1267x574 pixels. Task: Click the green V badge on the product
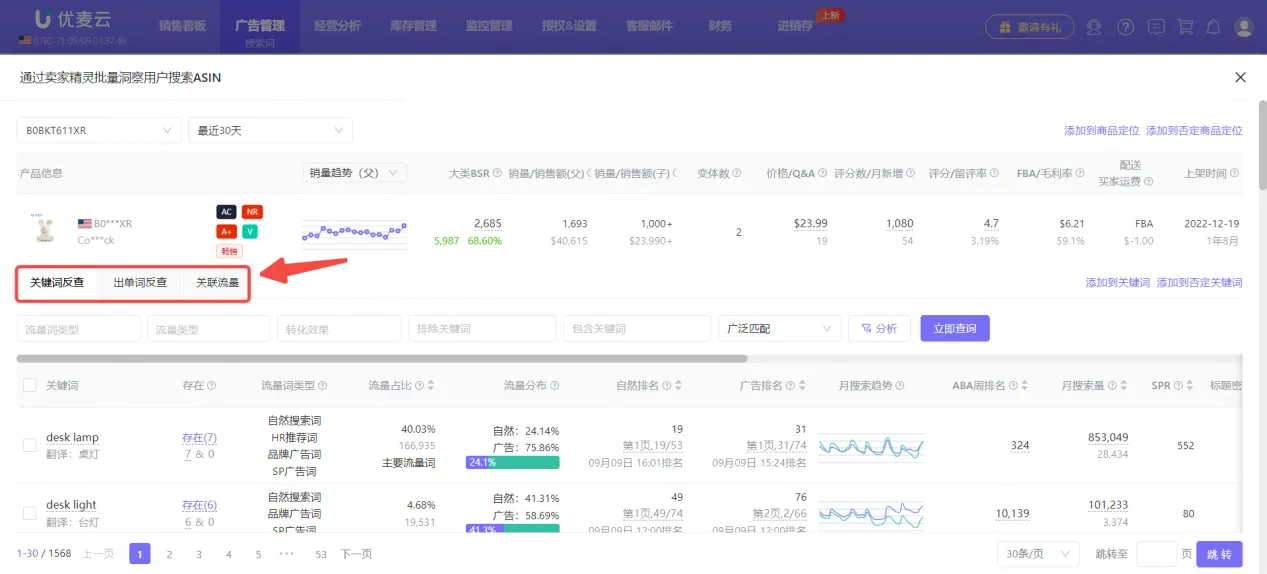(x=249, y=231)
